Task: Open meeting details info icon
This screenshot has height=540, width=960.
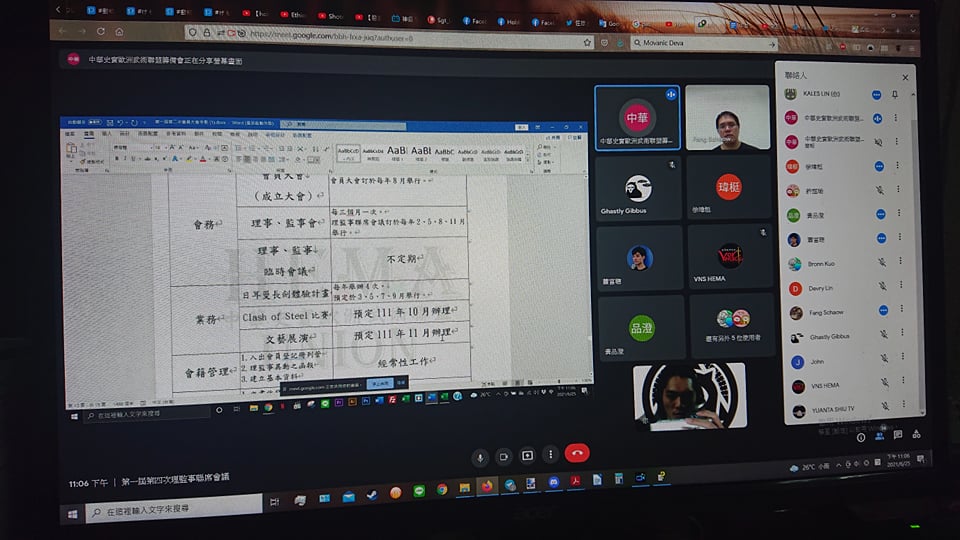Action: 862,435
